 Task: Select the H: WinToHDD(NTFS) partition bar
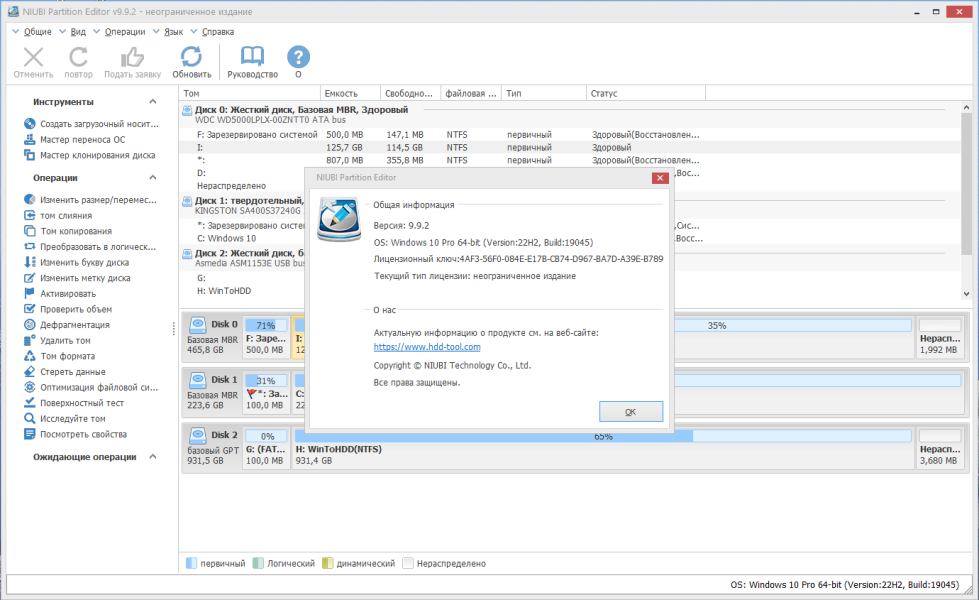[603, 448]
